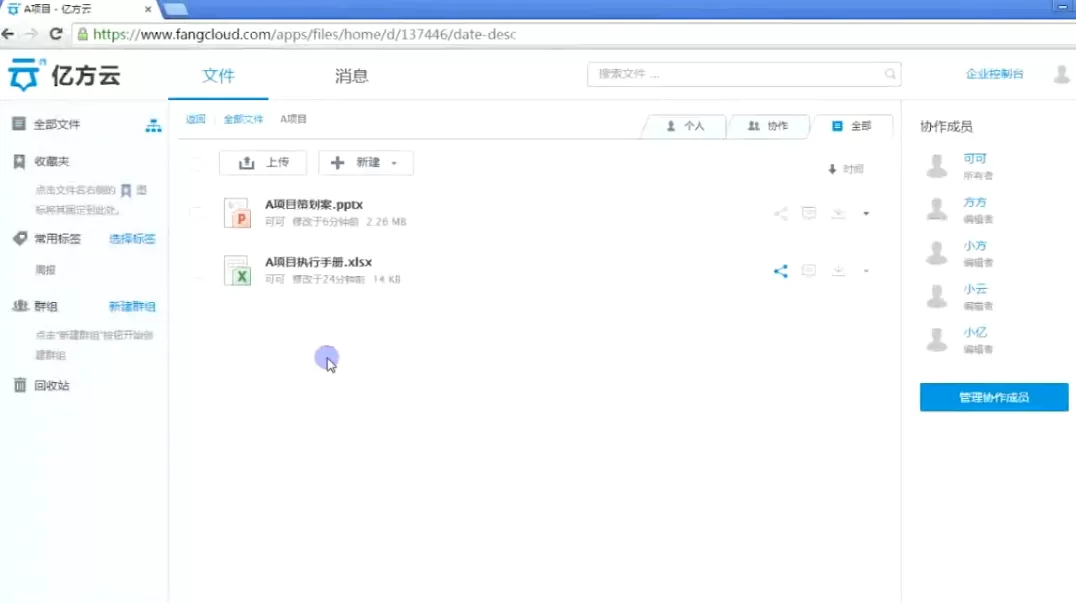Open the more-actions arrow for A项目执行手册.xlsx
Screen dimensions: 1076x604
pos(866,271)
